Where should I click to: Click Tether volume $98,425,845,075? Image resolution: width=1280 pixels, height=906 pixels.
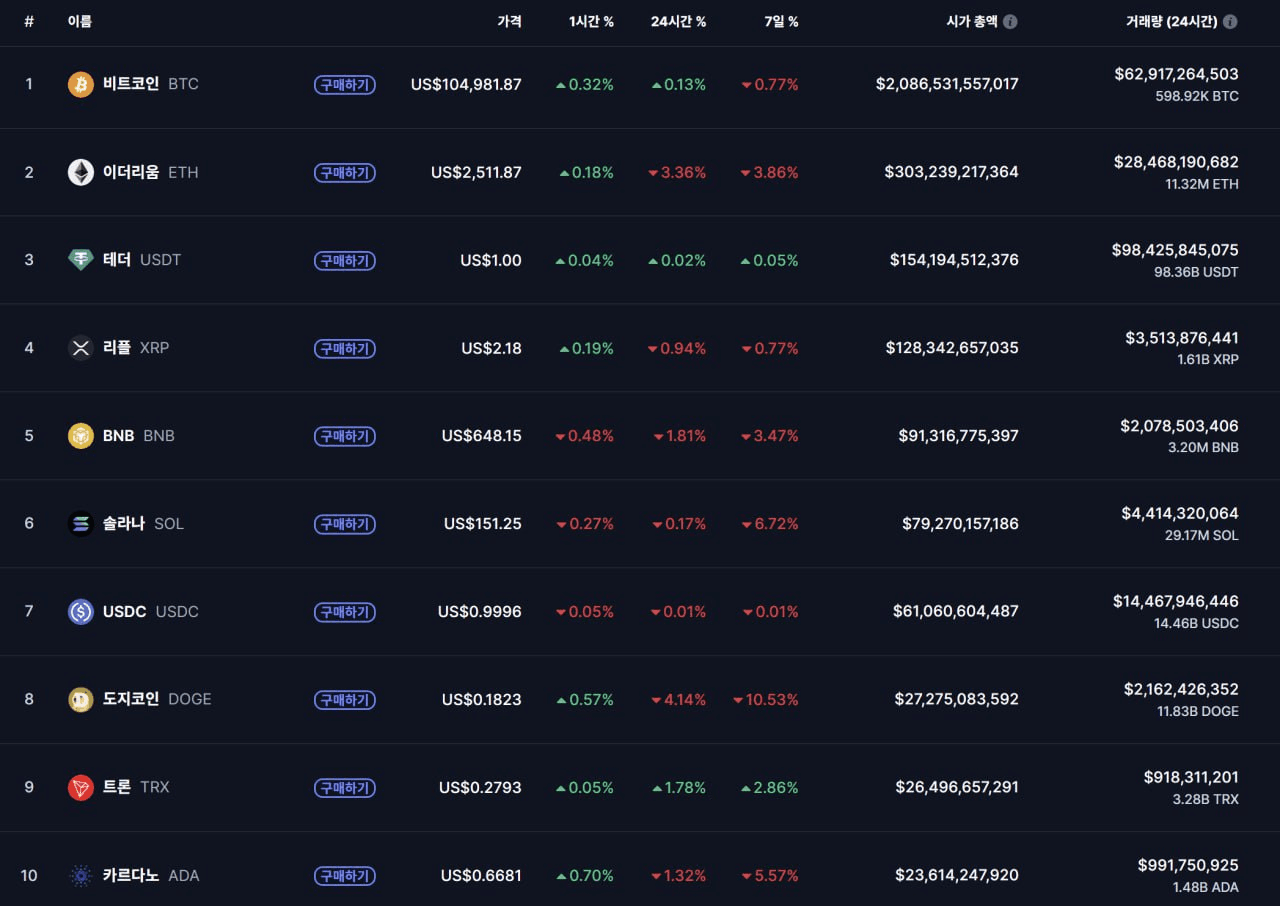point(1175,250)
